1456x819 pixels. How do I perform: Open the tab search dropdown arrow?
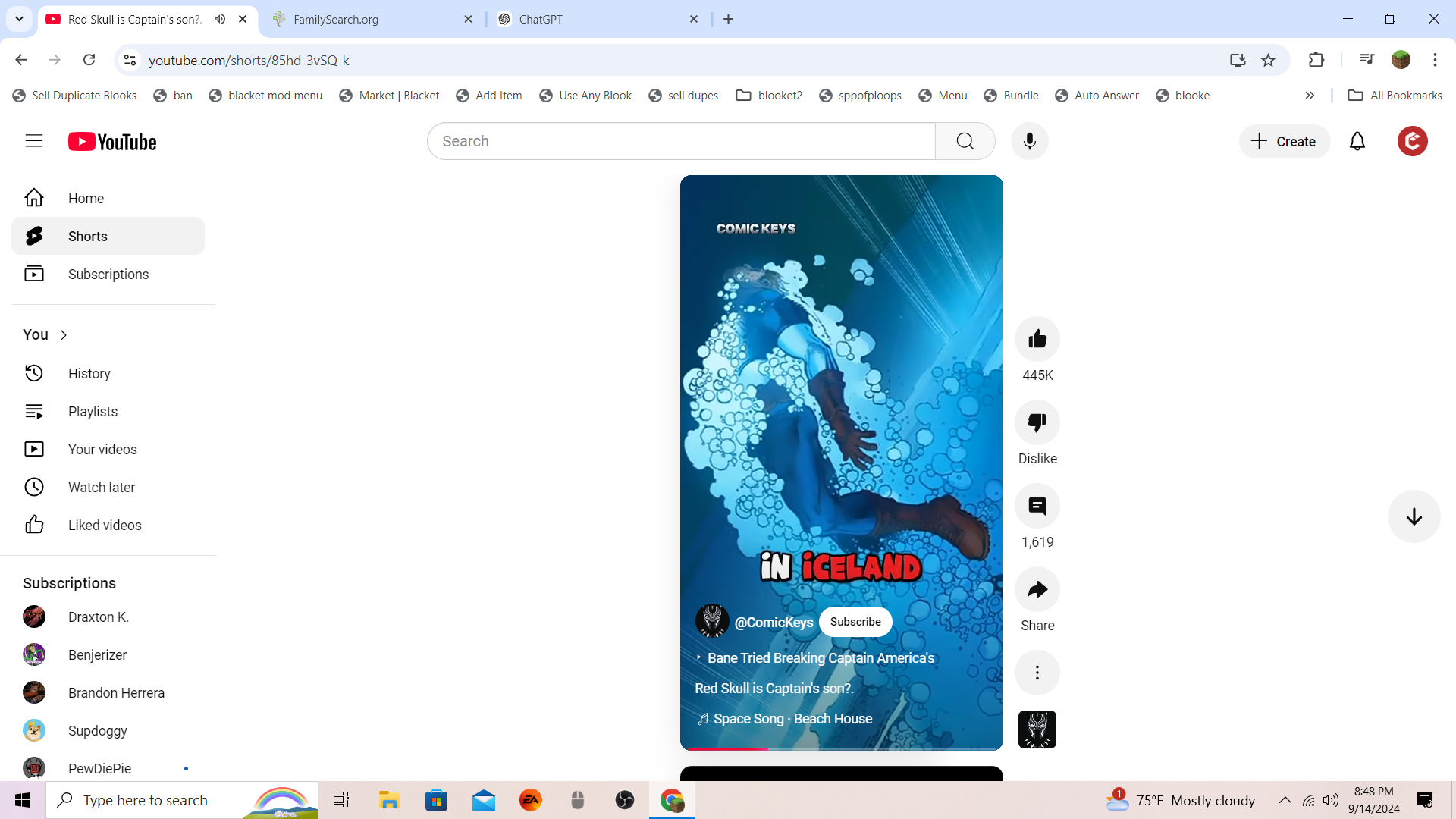19,19
